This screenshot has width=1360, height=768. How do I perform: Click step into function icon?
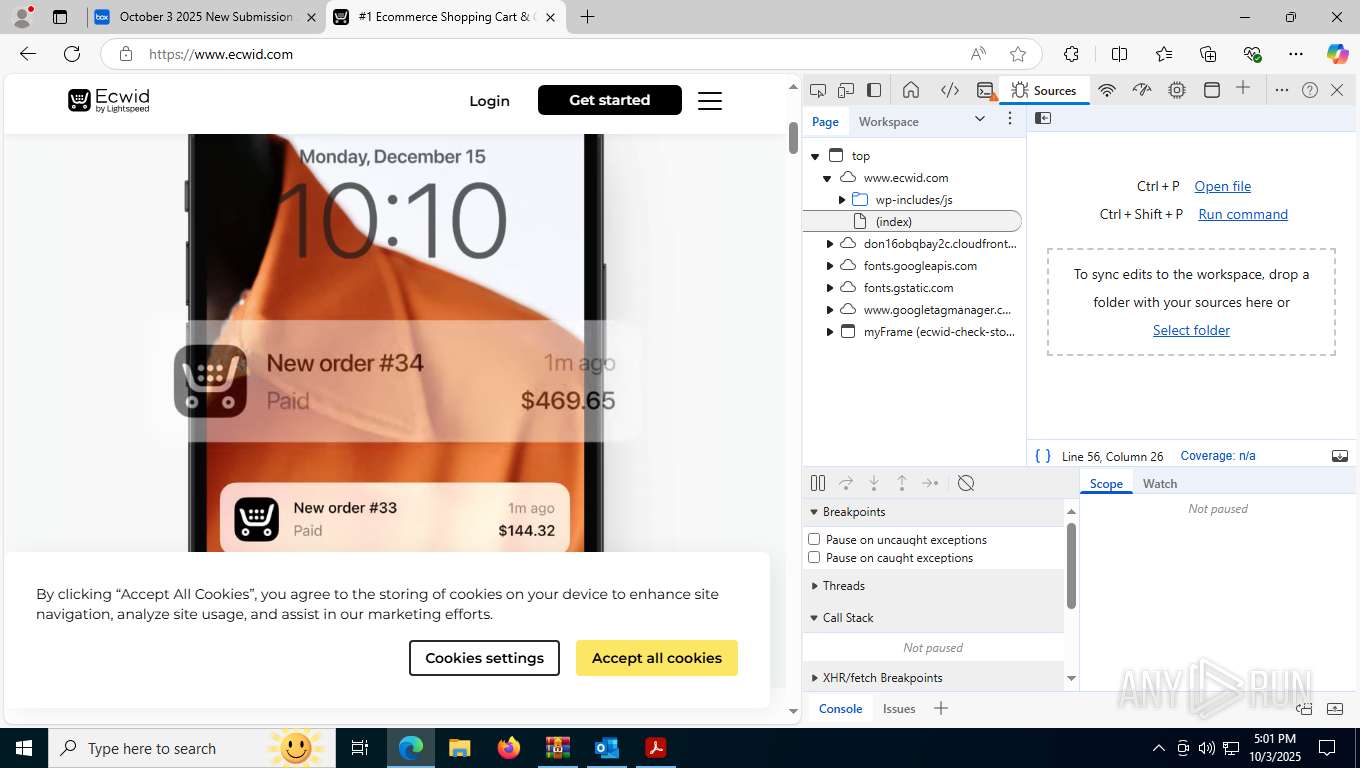point(874,483)
